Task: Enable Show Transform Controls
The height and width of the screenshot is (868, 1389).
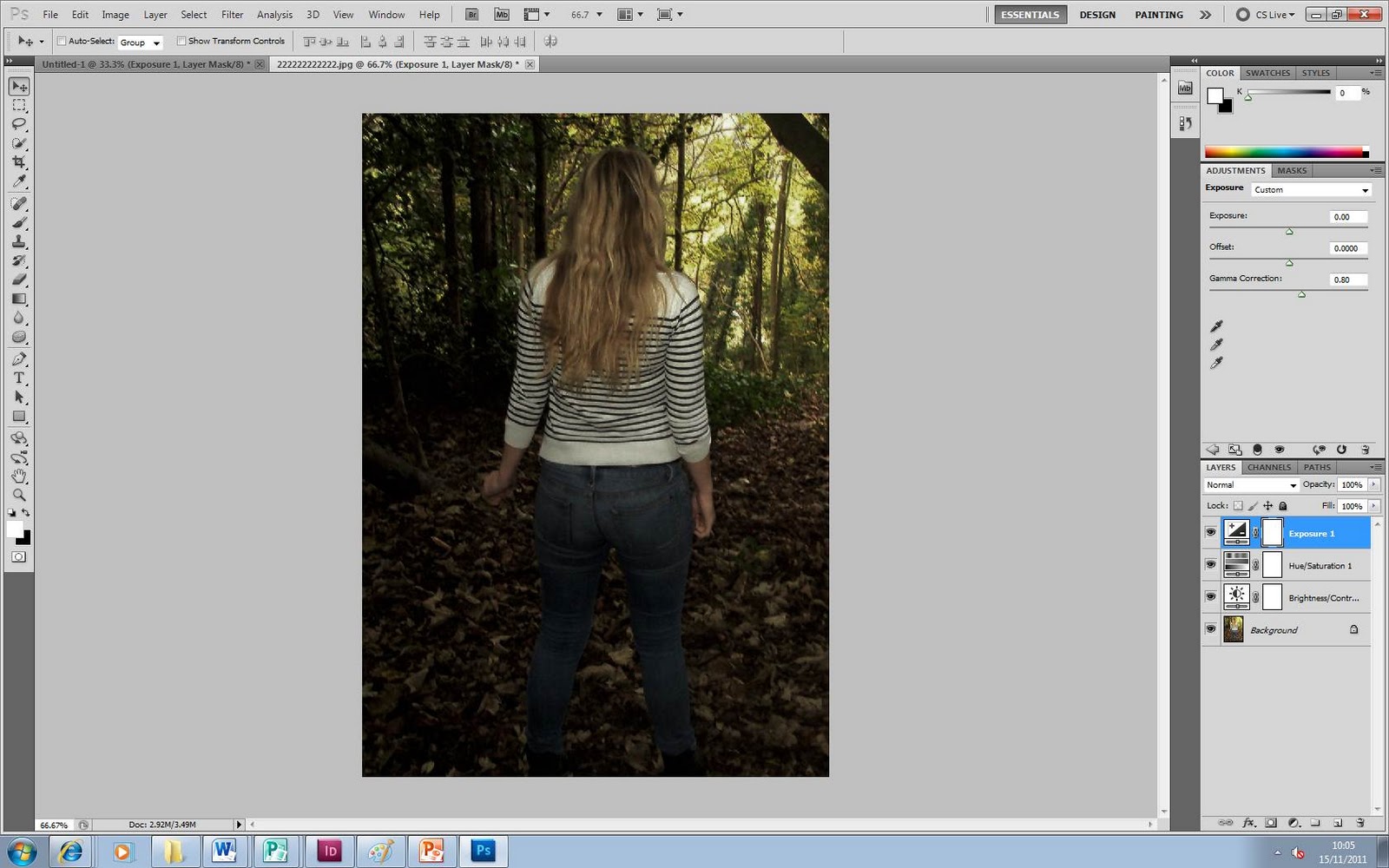Action: click(x=181, y=41)
